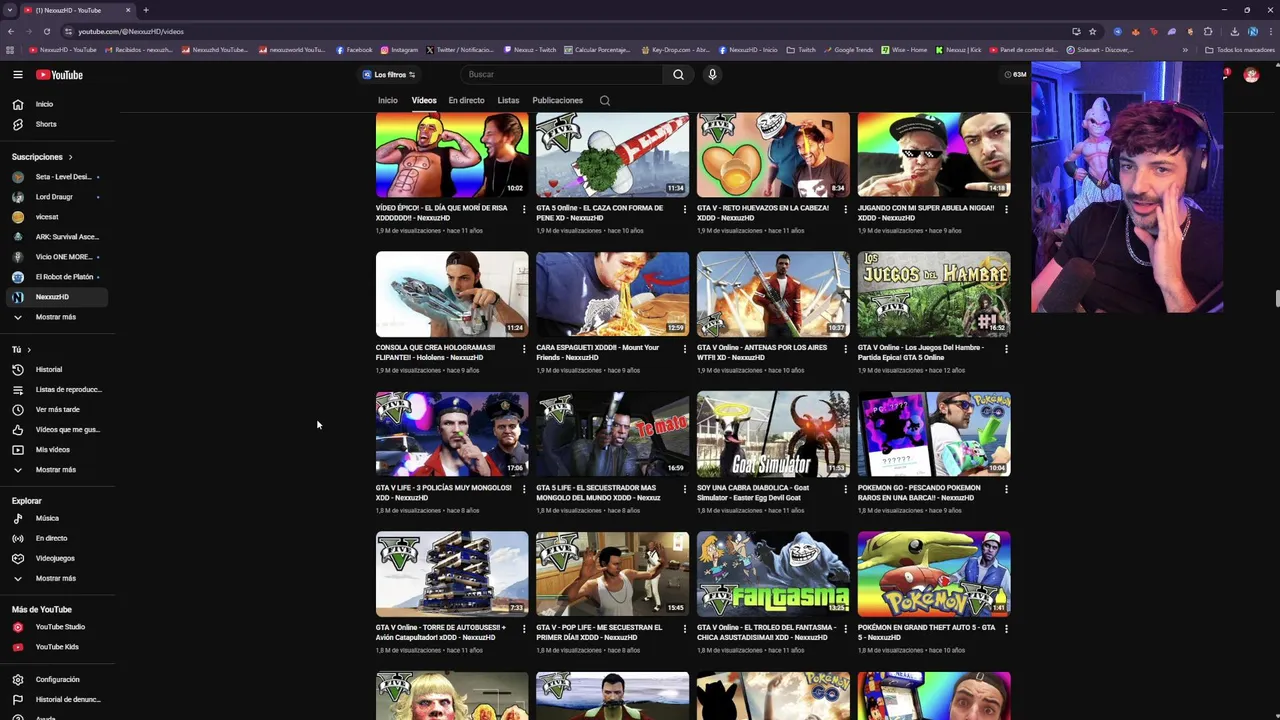This screenshot has height=720, width=1280.
Task: Open Seta - Level Design subscription
Action: [57, 177]
